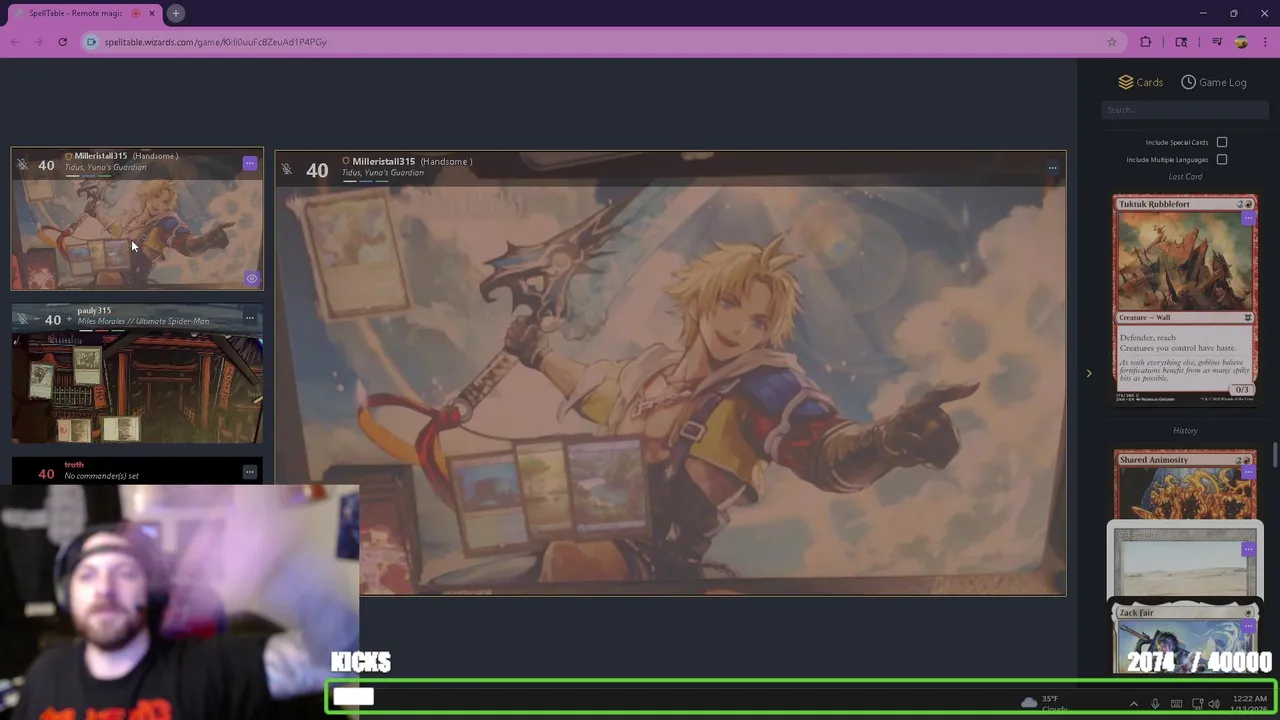Image resolution: width=1280 pixels, height=720 pixels.
Task: Open Milleristall315 thumbnail options menu
Action: coord(250,163)
